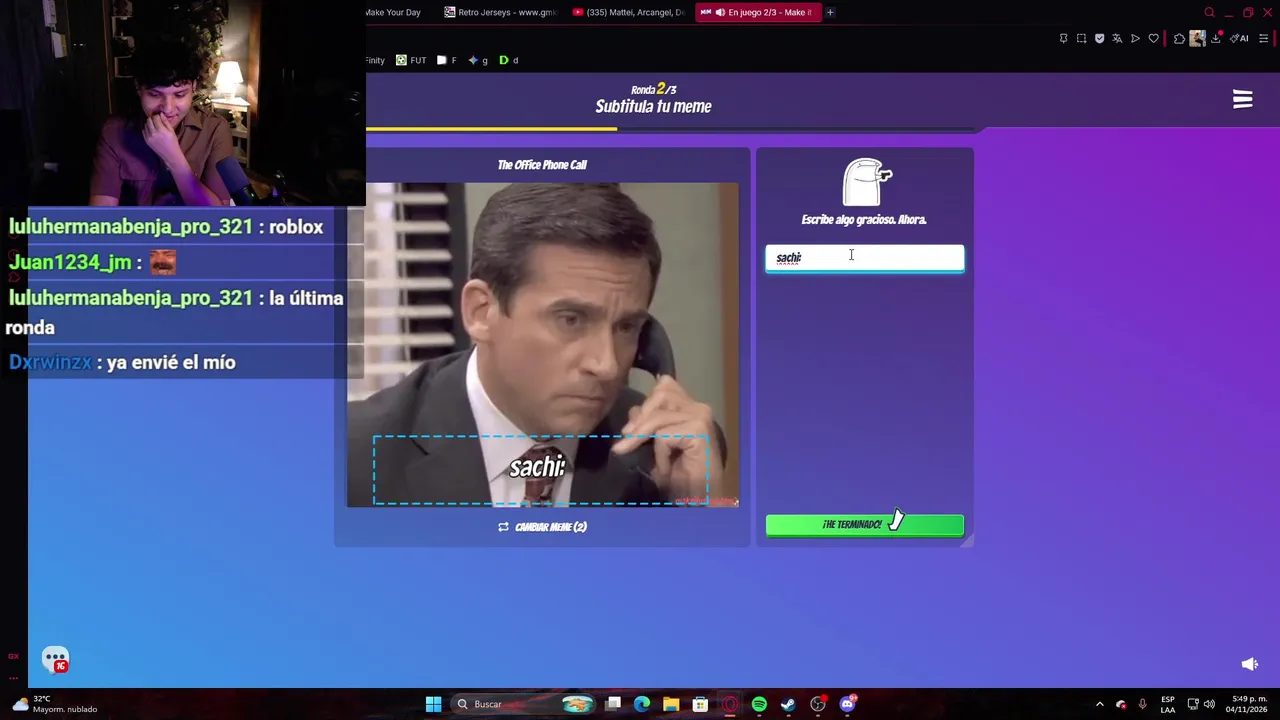Click the microphone icon in the system tray
Screen dimensions: 1280x720
pos(1142,704)
